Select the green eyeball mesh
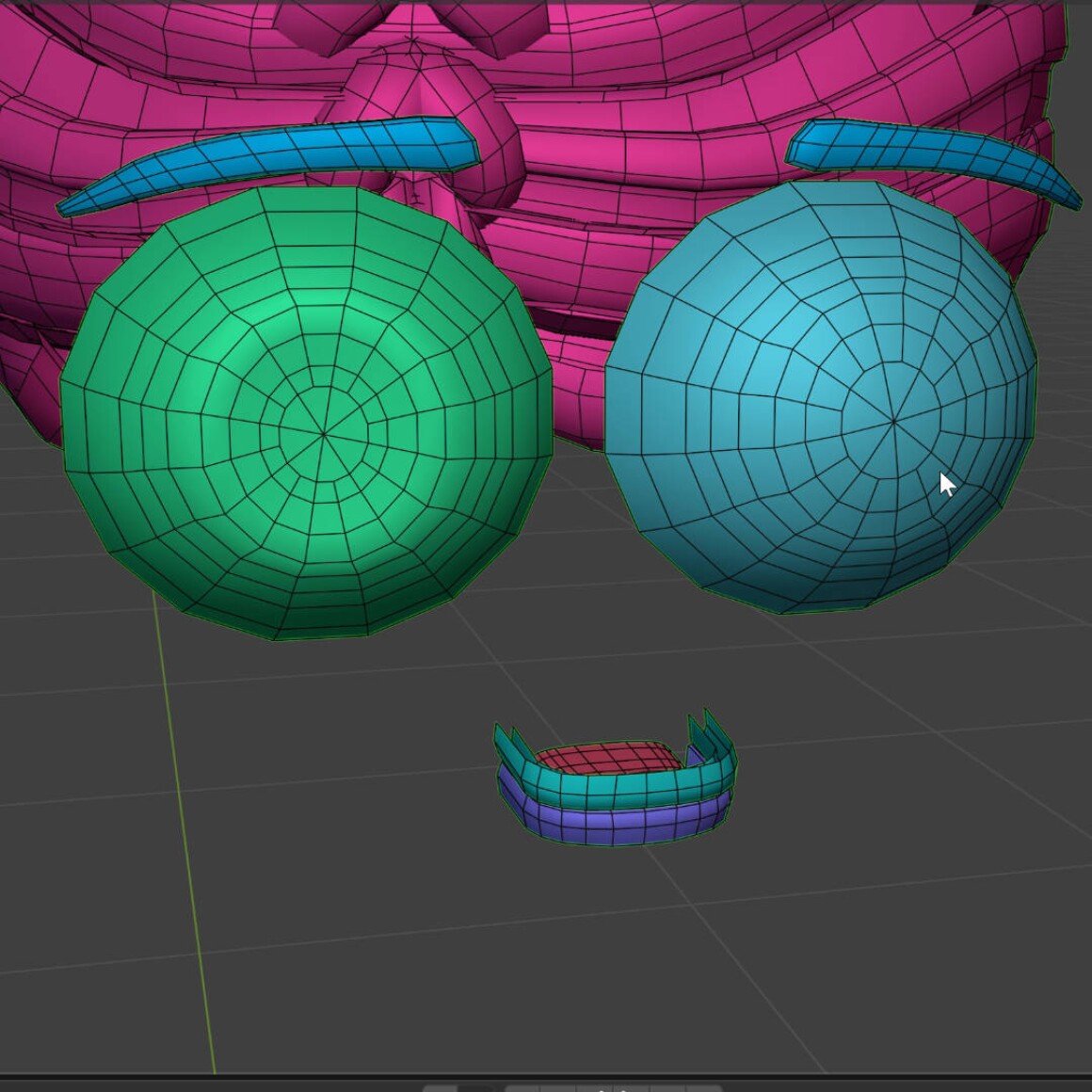 [307, 412]
